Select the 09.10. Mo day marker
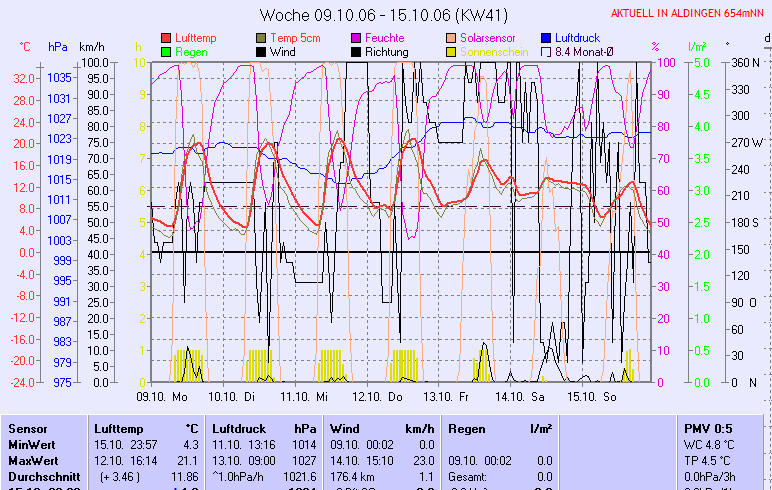 click(x=162, y=396)
